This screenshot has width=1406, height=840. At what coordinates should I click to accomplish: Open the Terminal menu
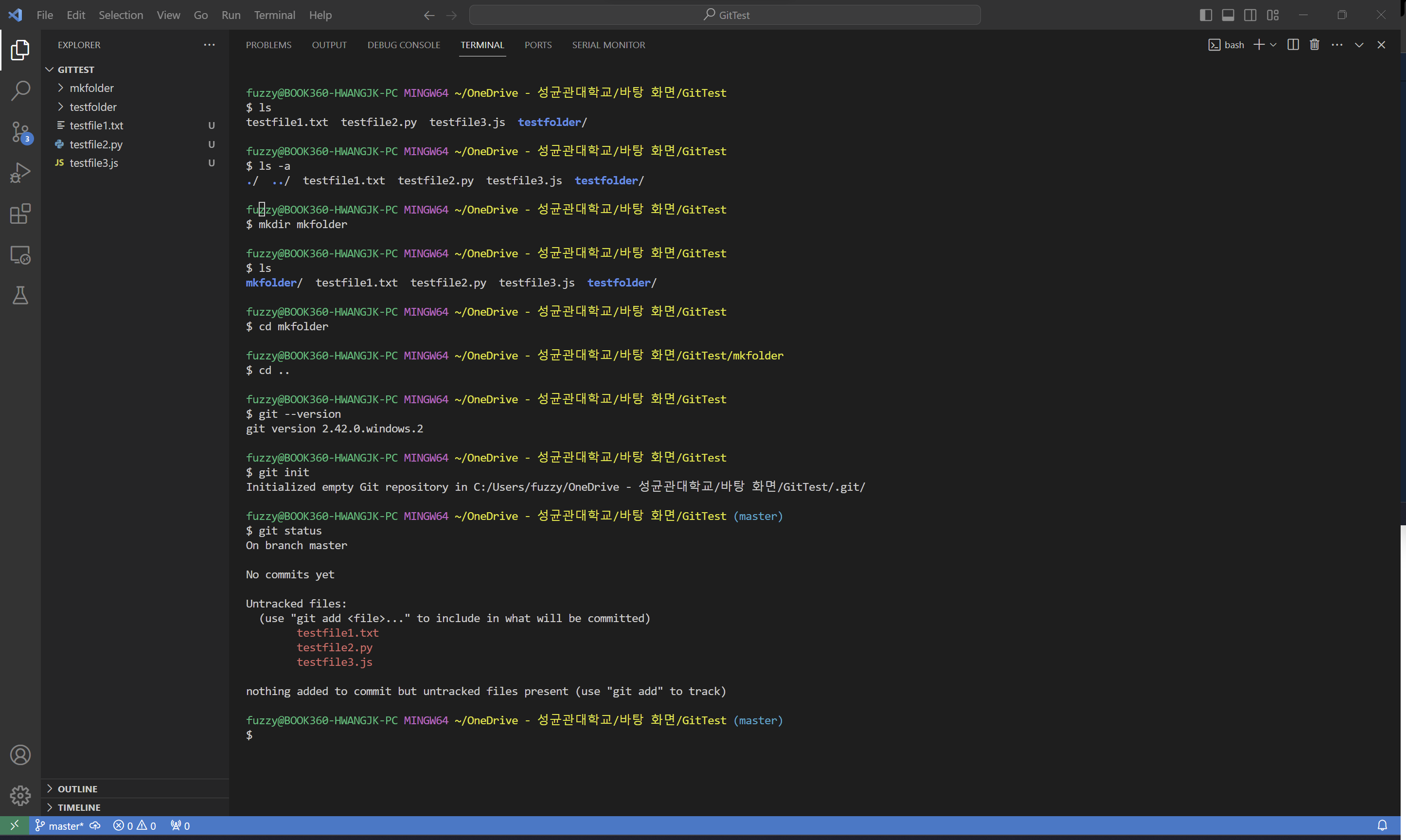(x=274, y=15)
